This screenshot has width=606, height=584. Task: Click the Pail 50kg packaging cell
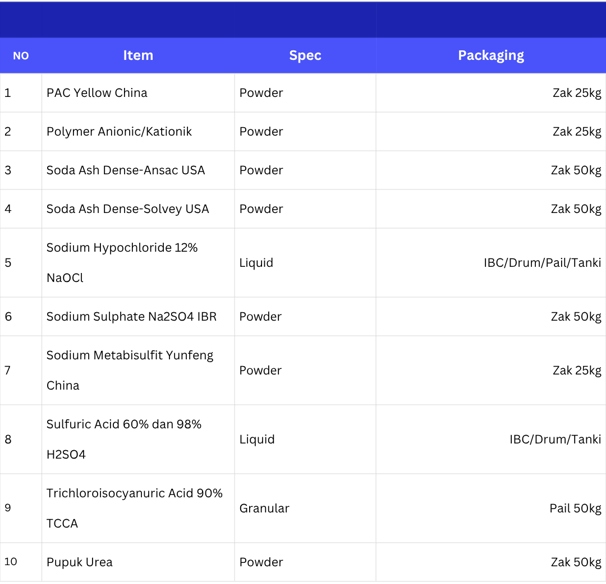(x=491, y=508)
